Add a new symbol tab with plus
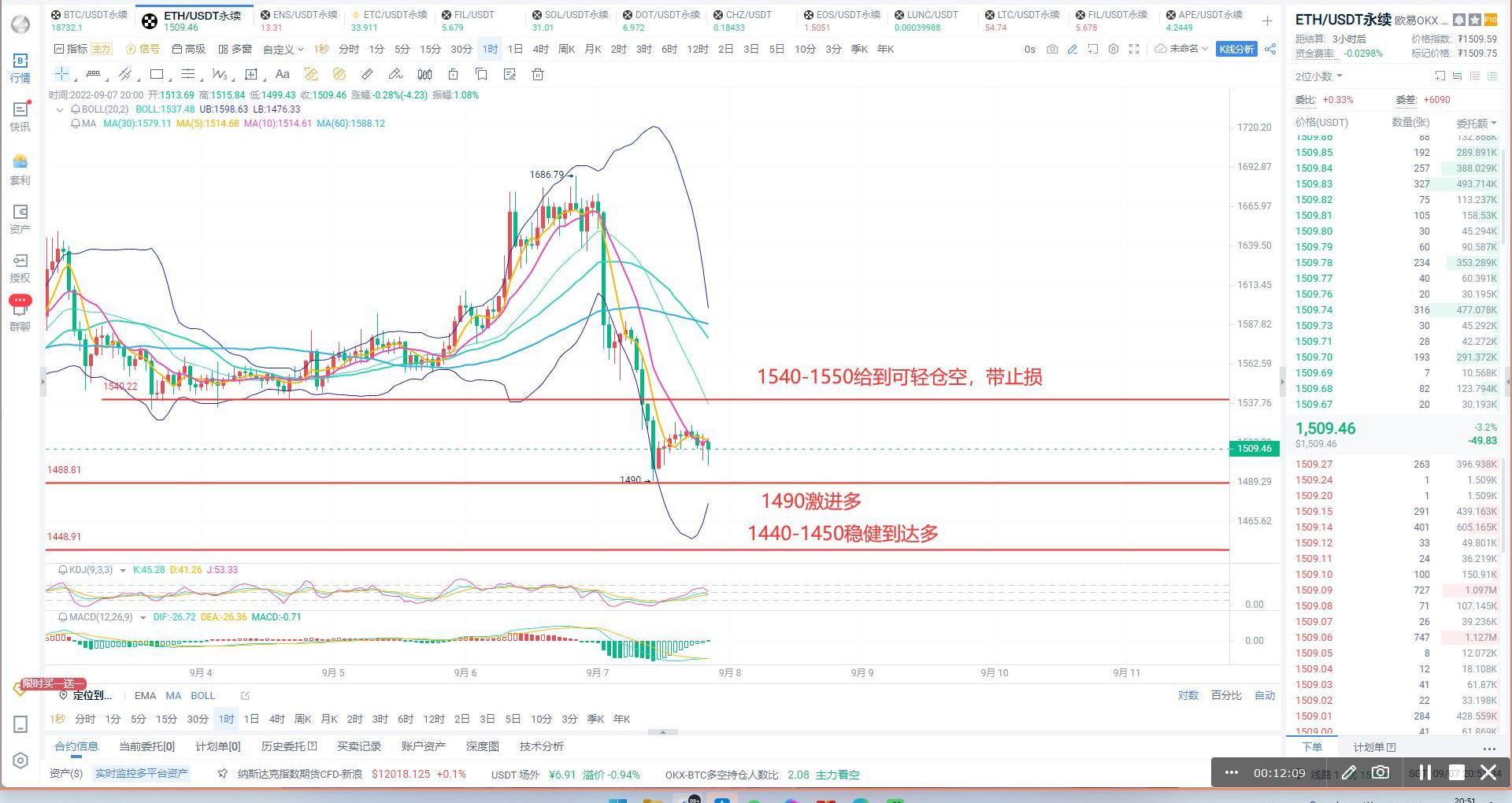This screenshot has height=803, width=1512. pyautogui.click(x=1267, y=20)
